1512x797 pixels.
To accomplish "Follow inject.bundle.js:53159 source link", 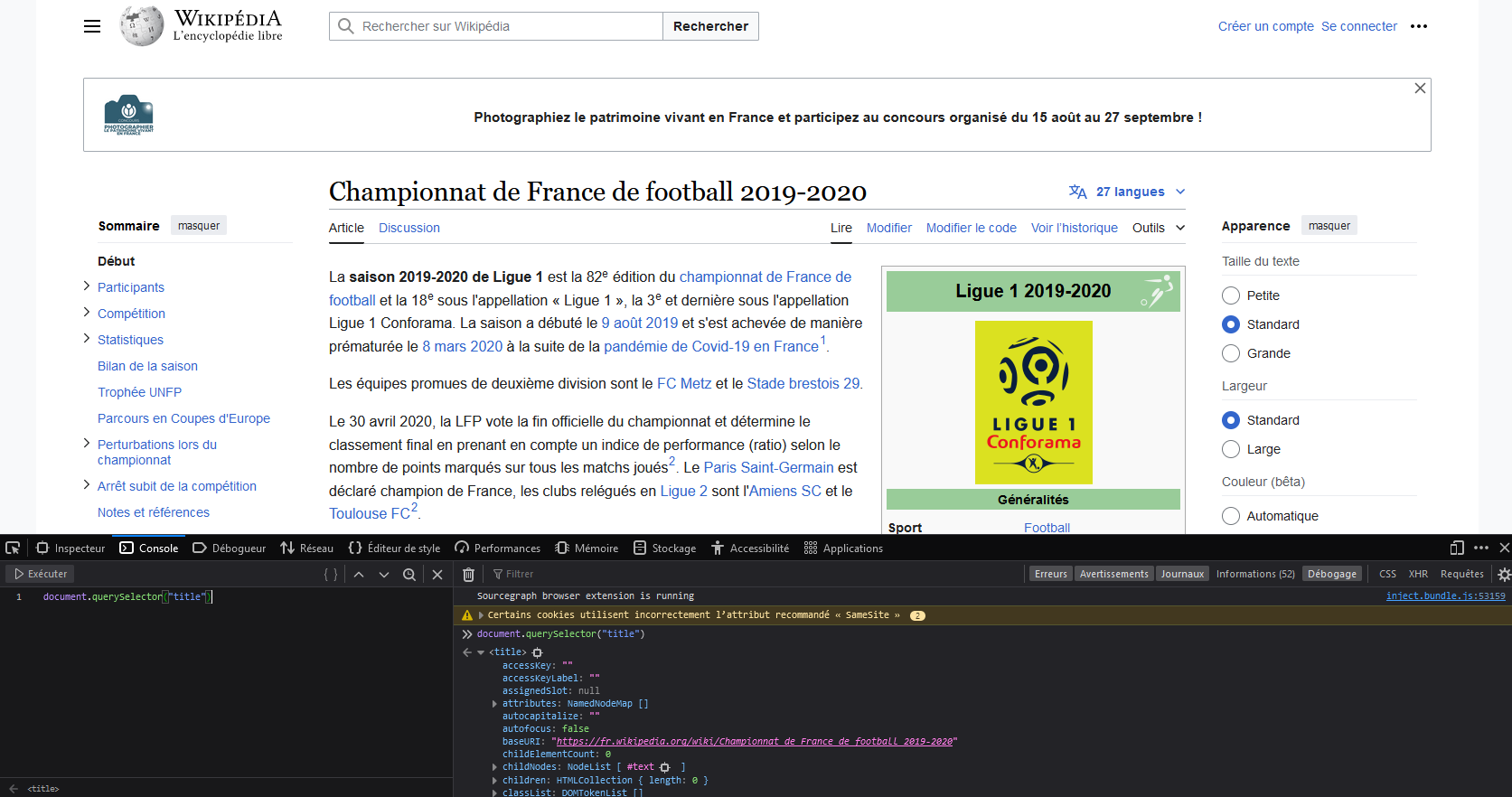I will pyautogui.click(x=1446, y=596).
